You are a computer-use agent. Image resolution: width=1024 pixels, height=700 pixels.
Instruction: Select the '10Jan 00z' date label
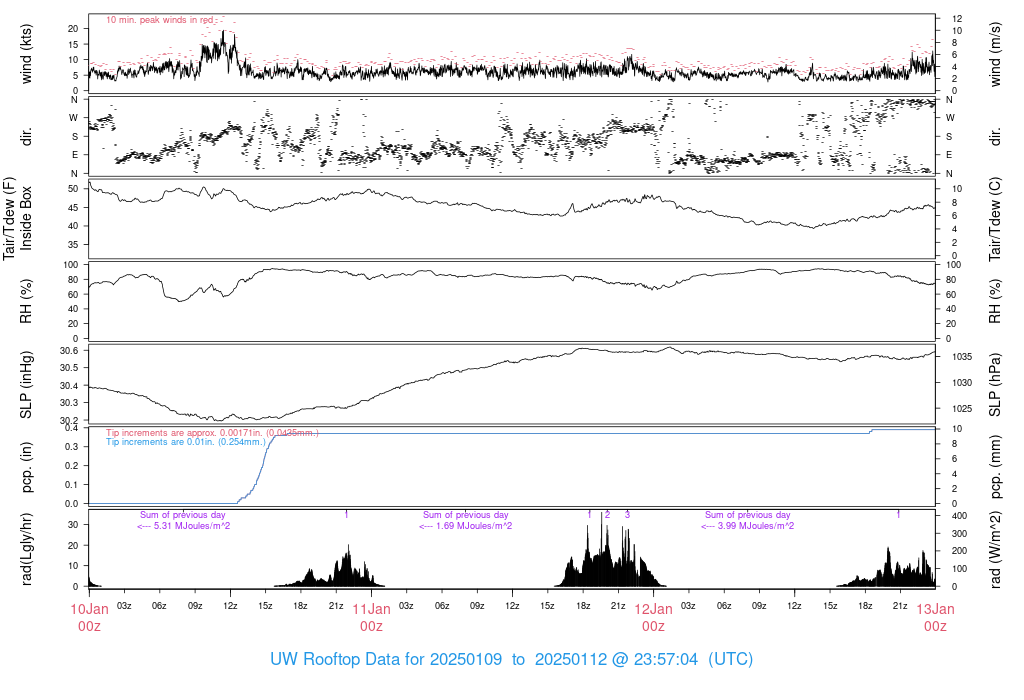point(89,618)
